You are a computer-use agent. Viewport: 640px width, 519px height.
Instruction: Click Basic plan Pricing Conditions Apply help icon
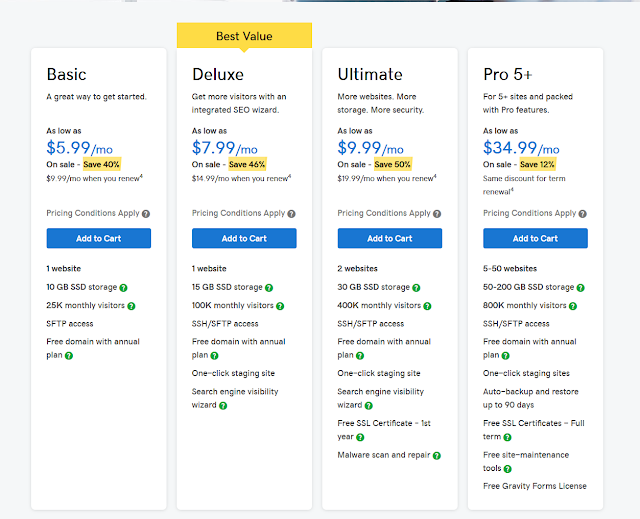[x=146, y=214]
